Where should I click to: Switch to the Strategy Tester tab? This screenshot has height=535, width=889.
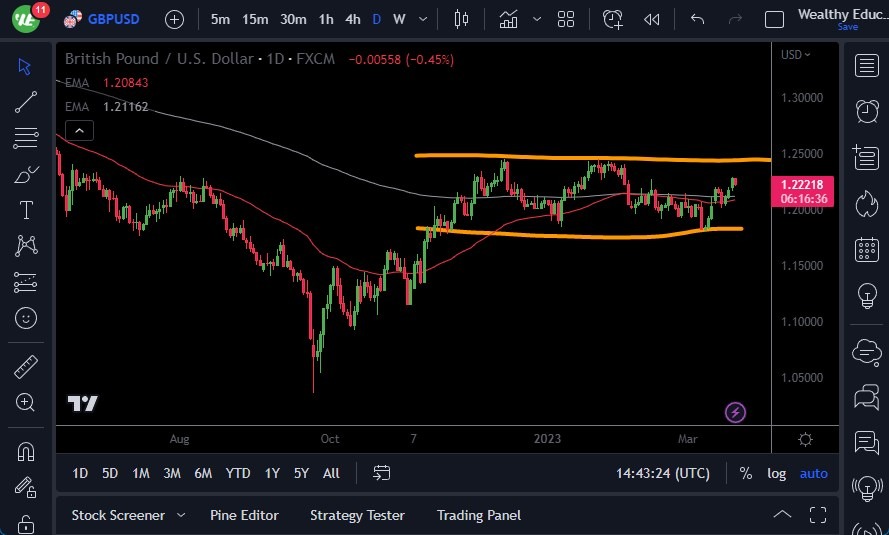coord(357,515)
